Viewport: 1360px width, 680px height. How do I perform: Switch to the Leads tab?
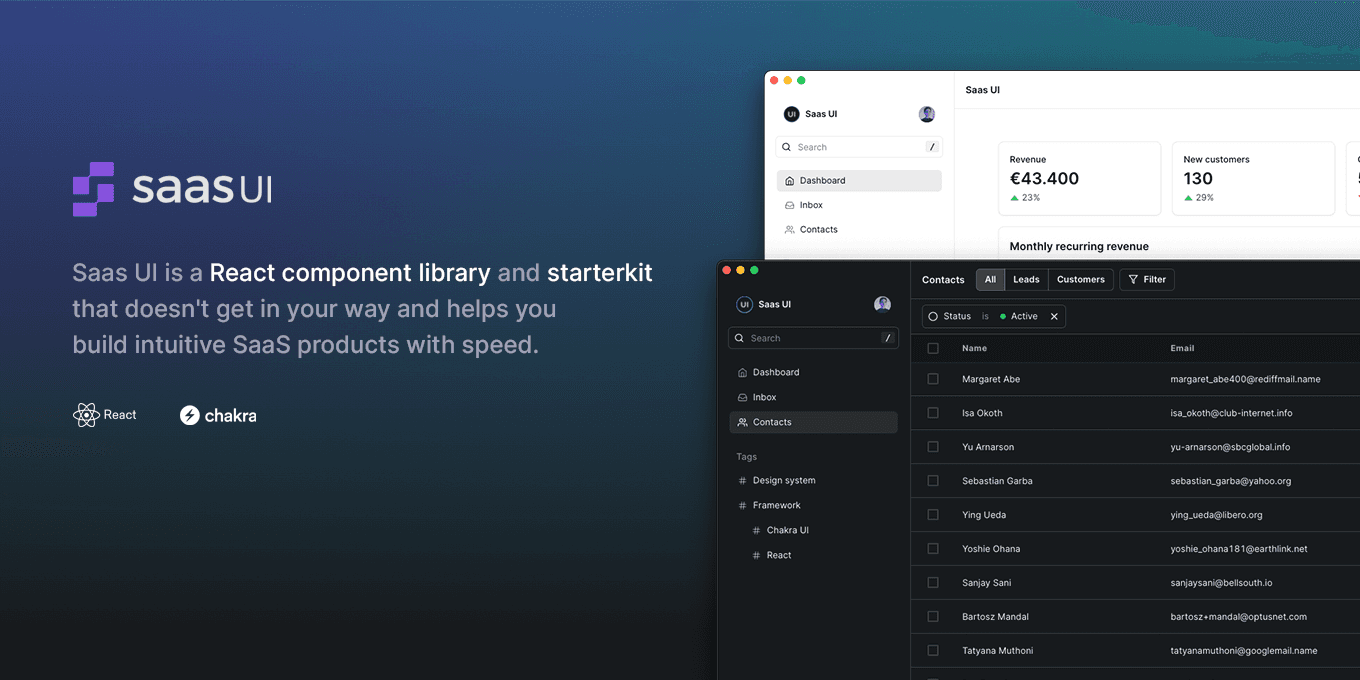pyautogui.click(x=1027, y=279)
